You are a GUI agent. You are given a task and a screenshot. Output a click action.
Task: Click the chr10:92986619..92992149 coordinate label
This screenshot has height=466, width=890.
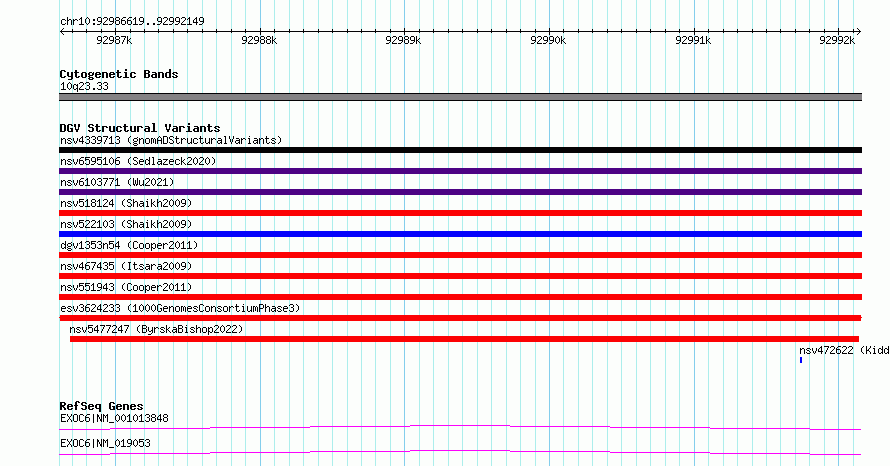[x=132, y=21]
